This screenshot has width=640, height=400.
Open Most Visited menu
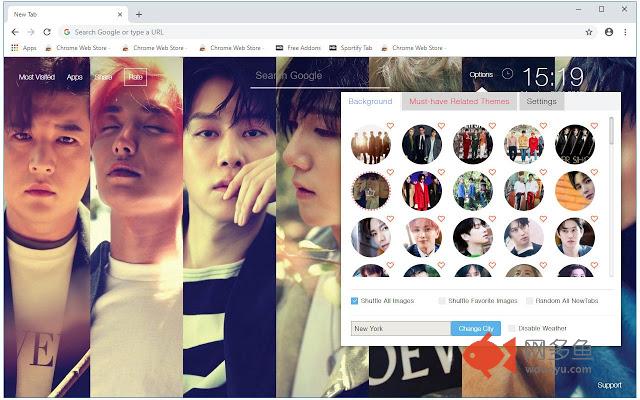click(36, 77)
